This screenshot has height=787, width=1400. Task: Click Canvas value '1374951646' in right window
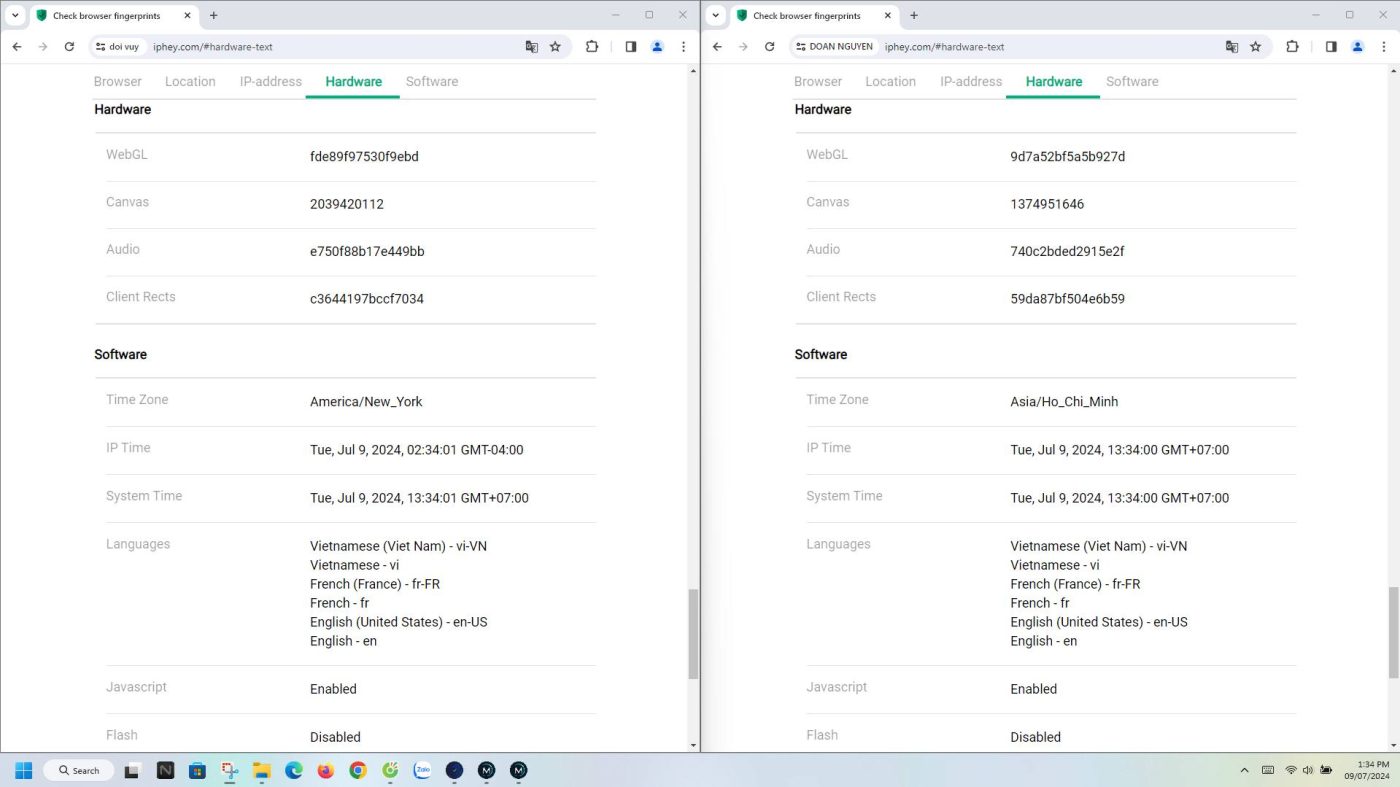point(1047,204)
